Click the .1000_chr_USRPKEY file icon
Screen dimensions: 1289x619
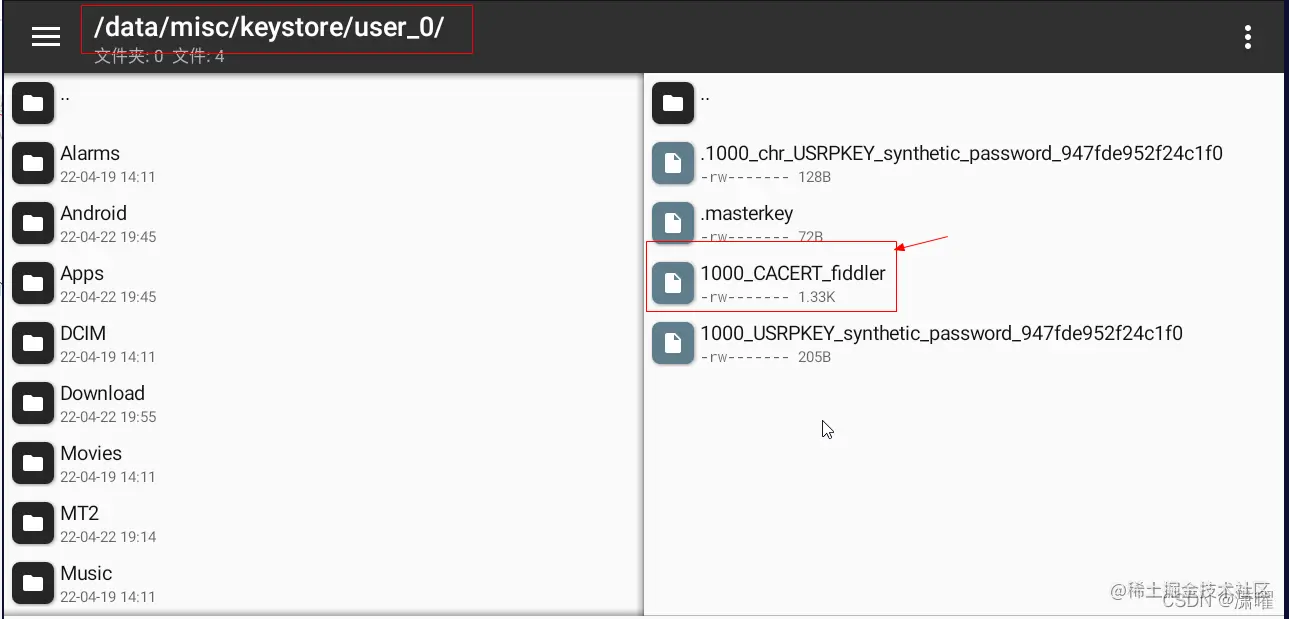coord(673,163)
